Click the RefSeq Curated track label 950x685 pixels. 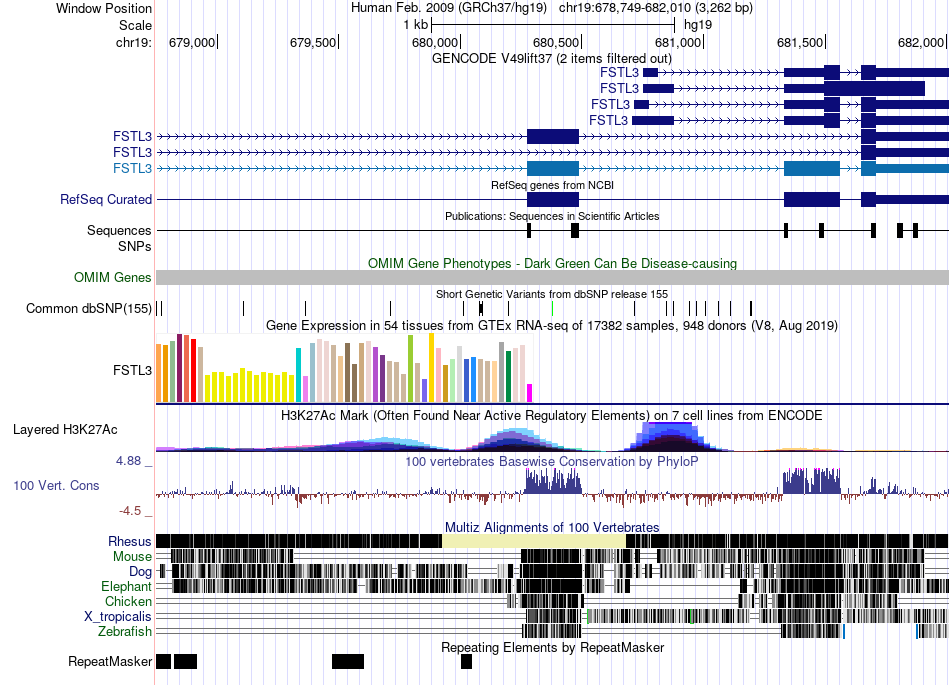[105, 199]
